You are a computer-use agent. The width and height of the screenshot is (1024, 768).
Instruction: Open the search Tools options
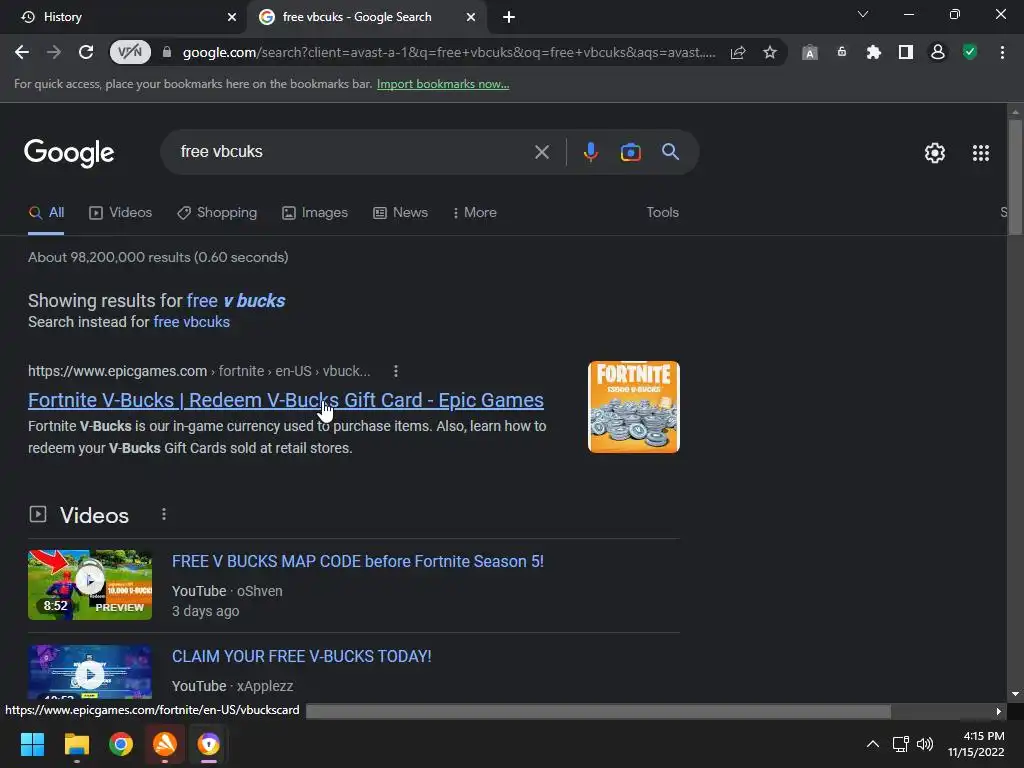coord(663,212)
